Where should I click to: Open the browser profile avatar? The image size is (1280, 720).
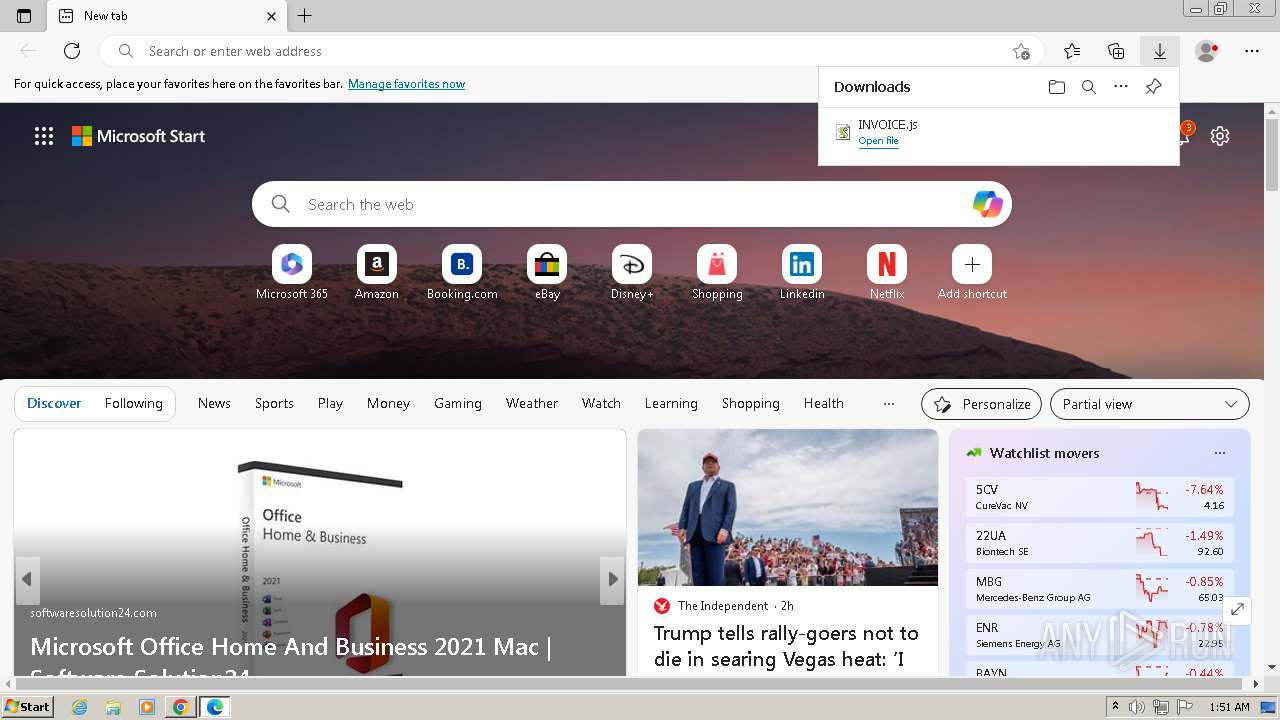(1206, 51)
